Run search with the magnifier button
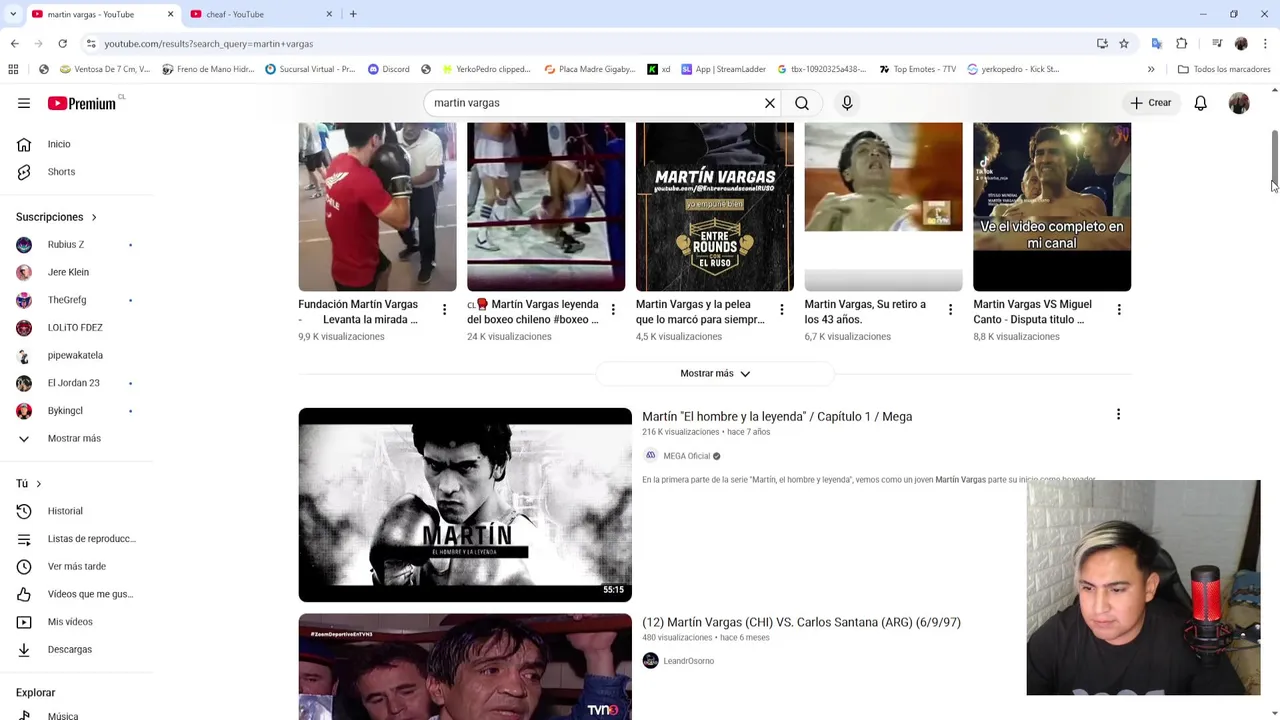The image size is (1280, 720). pyautogui.click(x=802, y=103)
